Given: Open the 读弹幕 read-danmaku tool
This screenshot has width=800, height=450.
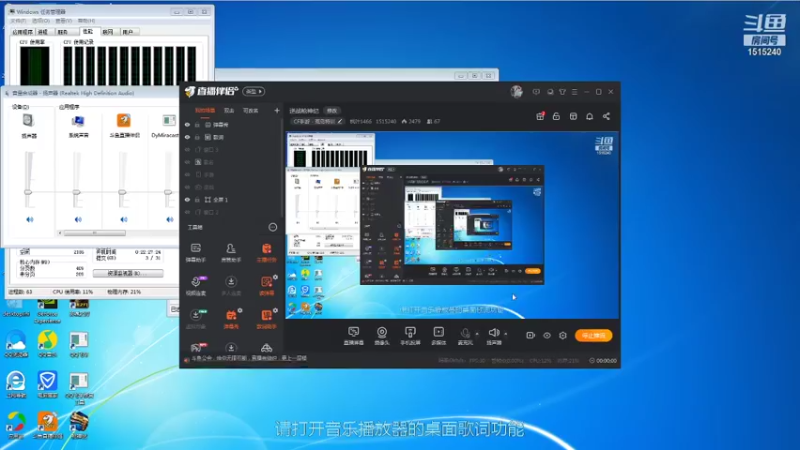Looking at the screenshot, I should click(x=266, y=286).
